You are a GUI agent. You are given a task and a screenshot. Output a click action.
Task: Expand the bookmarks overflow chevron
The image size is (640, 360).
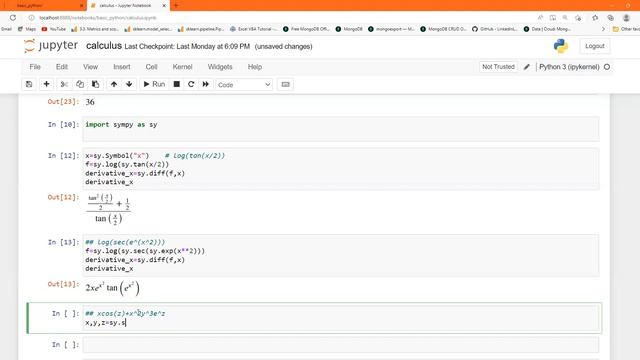(x=603, y=29)
